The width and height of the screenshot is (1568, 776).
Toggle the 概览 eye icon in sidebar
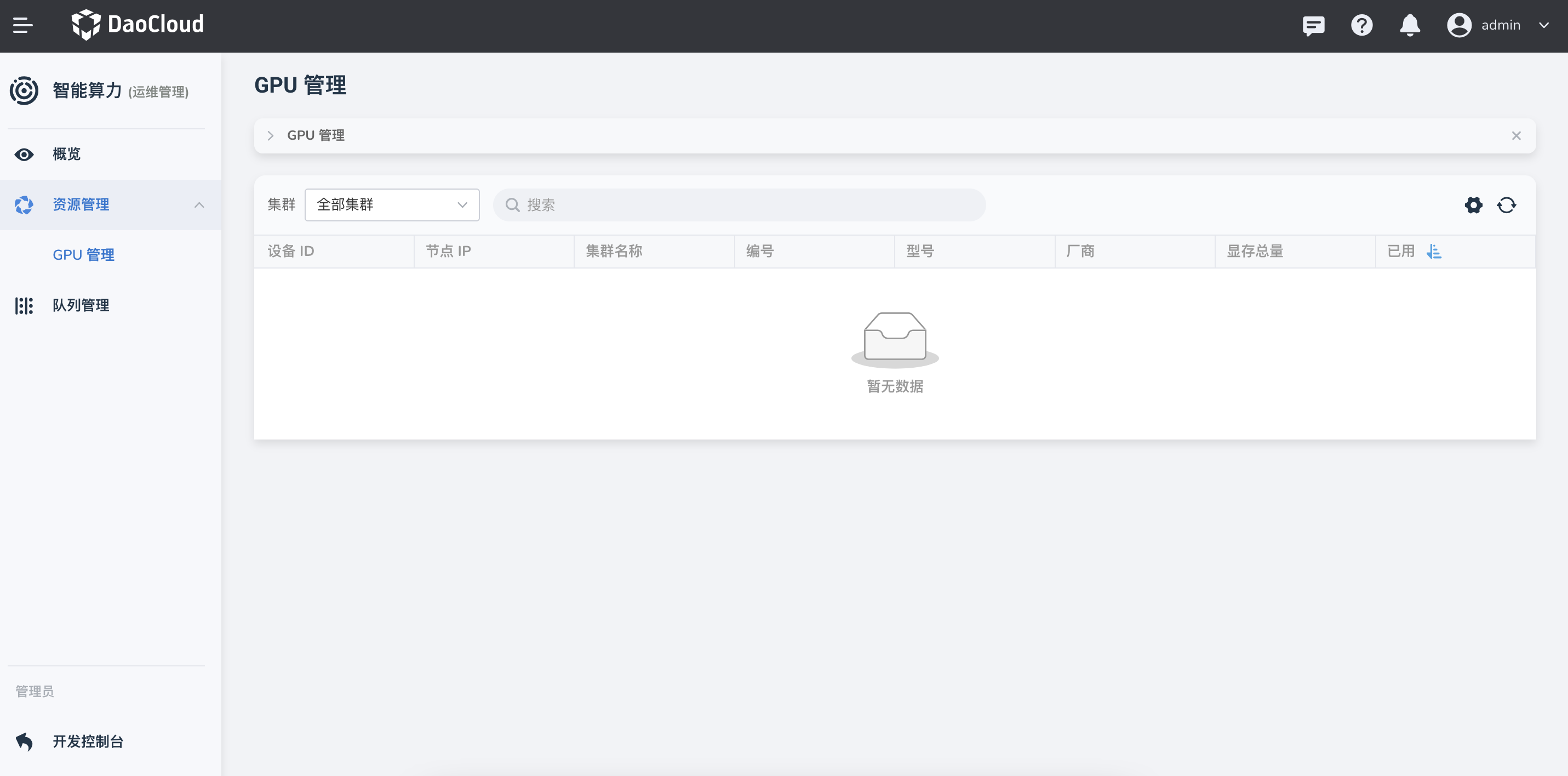pos(24,155)
